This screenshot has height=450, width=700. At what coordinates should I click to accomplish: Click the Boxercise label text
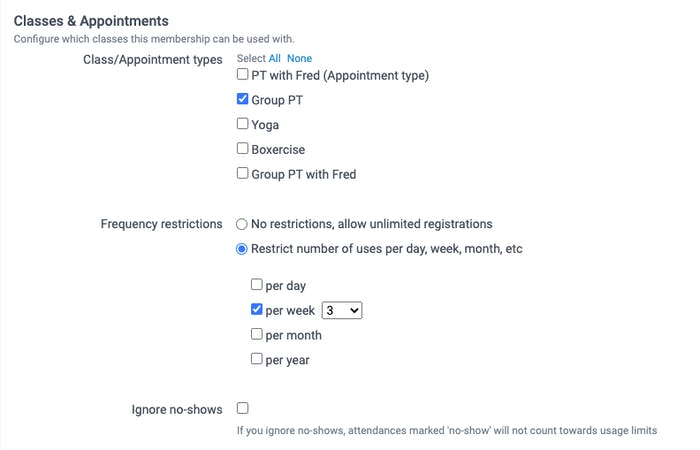point(279,149)
